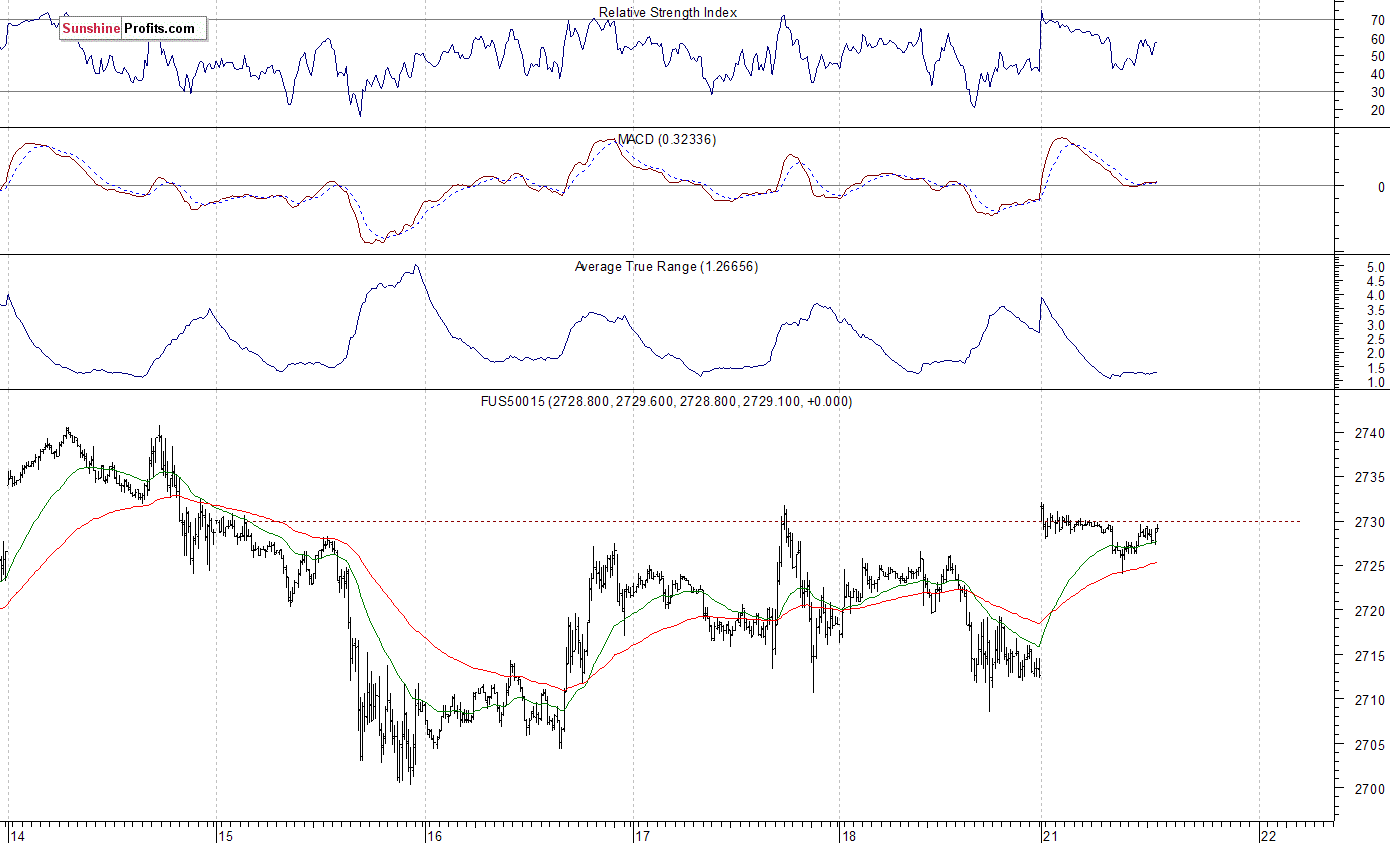Click the 2710 price axis label
The width and height of the screenshot is (1390, 843).
click(x=1370, y=701)
